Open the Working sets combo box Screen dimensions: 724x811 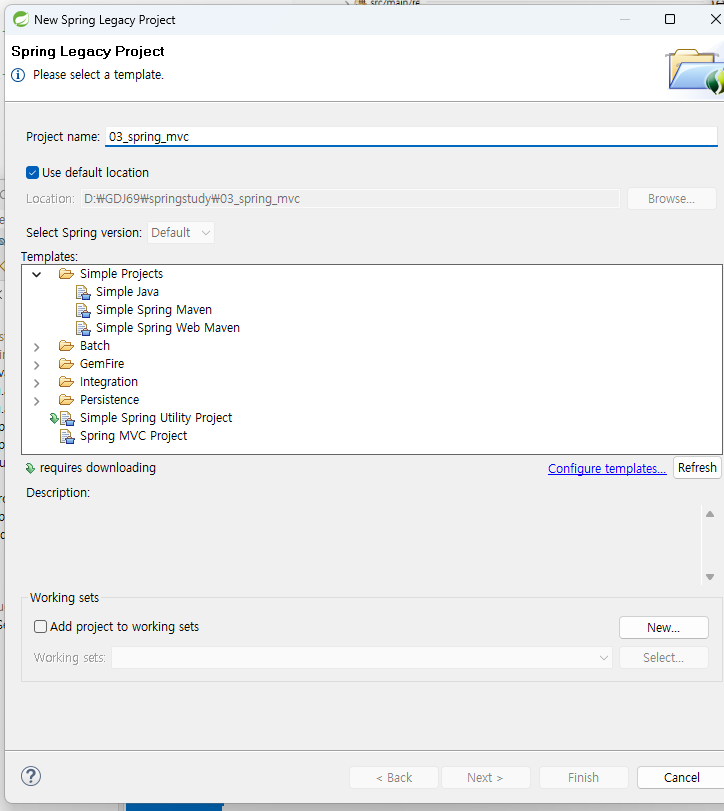362,658
